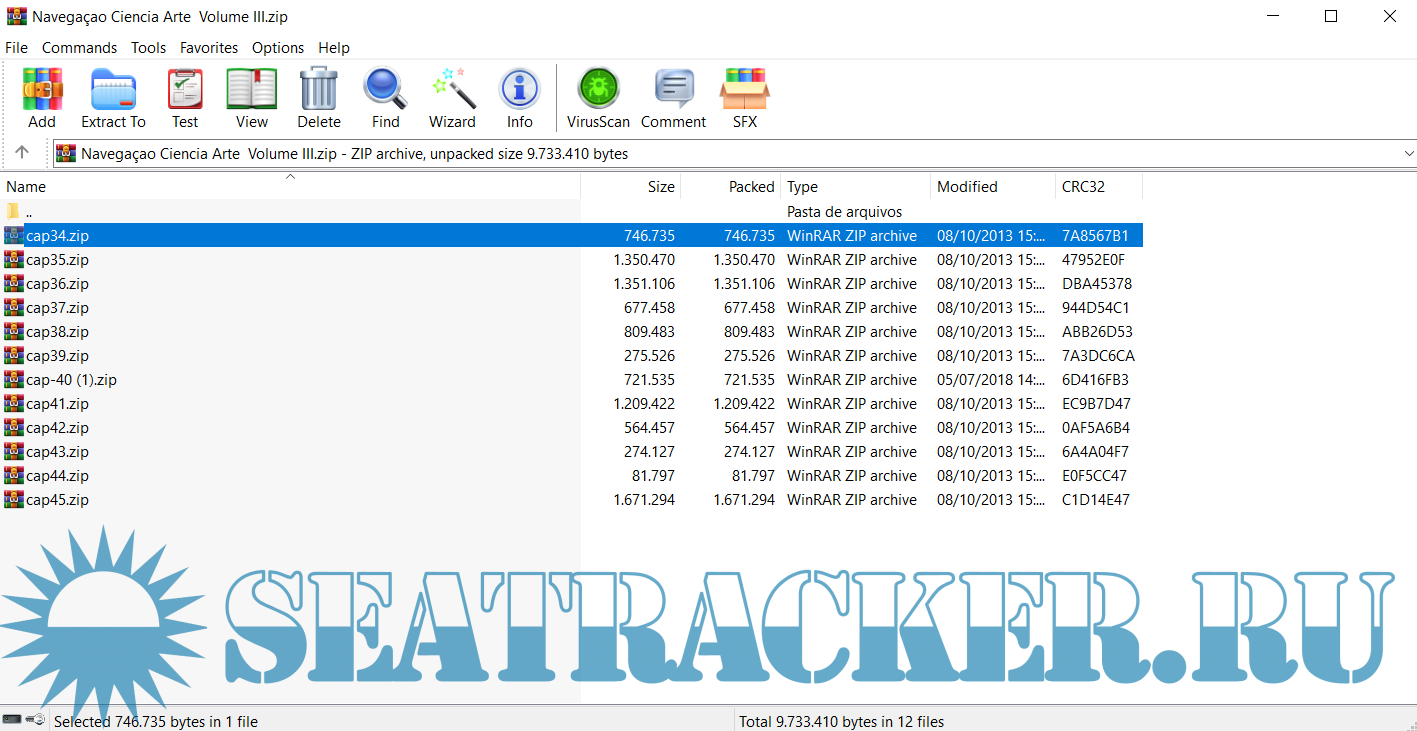Open the Commands menu
Image resolution: width=1417 pixels, height=731 pixels.
click(x=79, y=48)
